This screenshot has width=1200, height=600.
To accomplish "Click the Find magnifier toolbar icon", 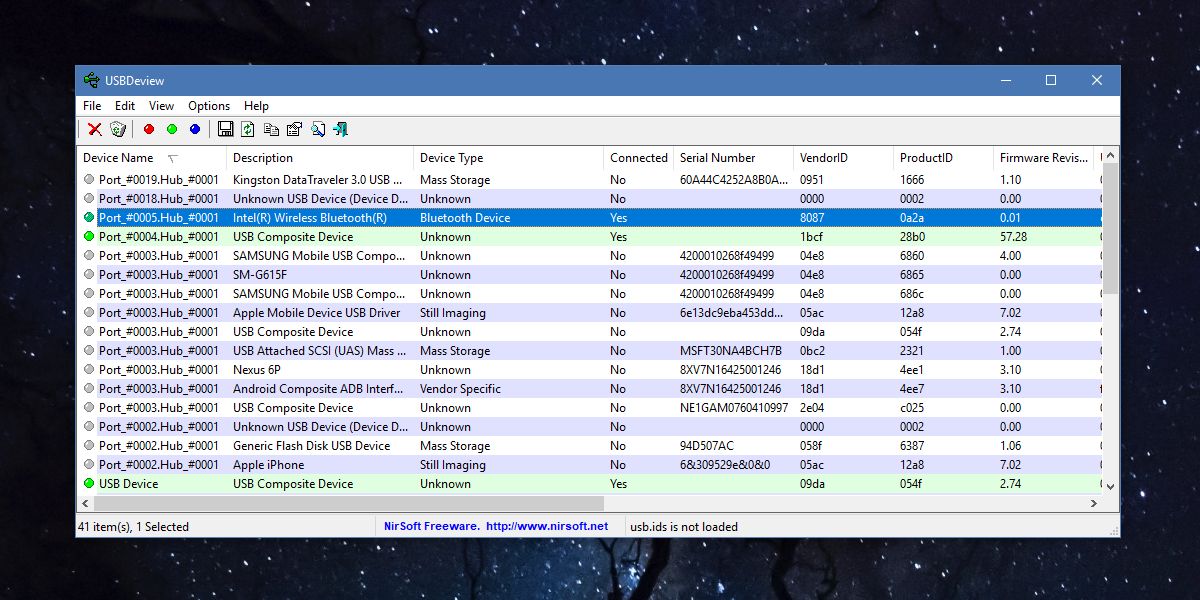I will (x=318, y=129).
